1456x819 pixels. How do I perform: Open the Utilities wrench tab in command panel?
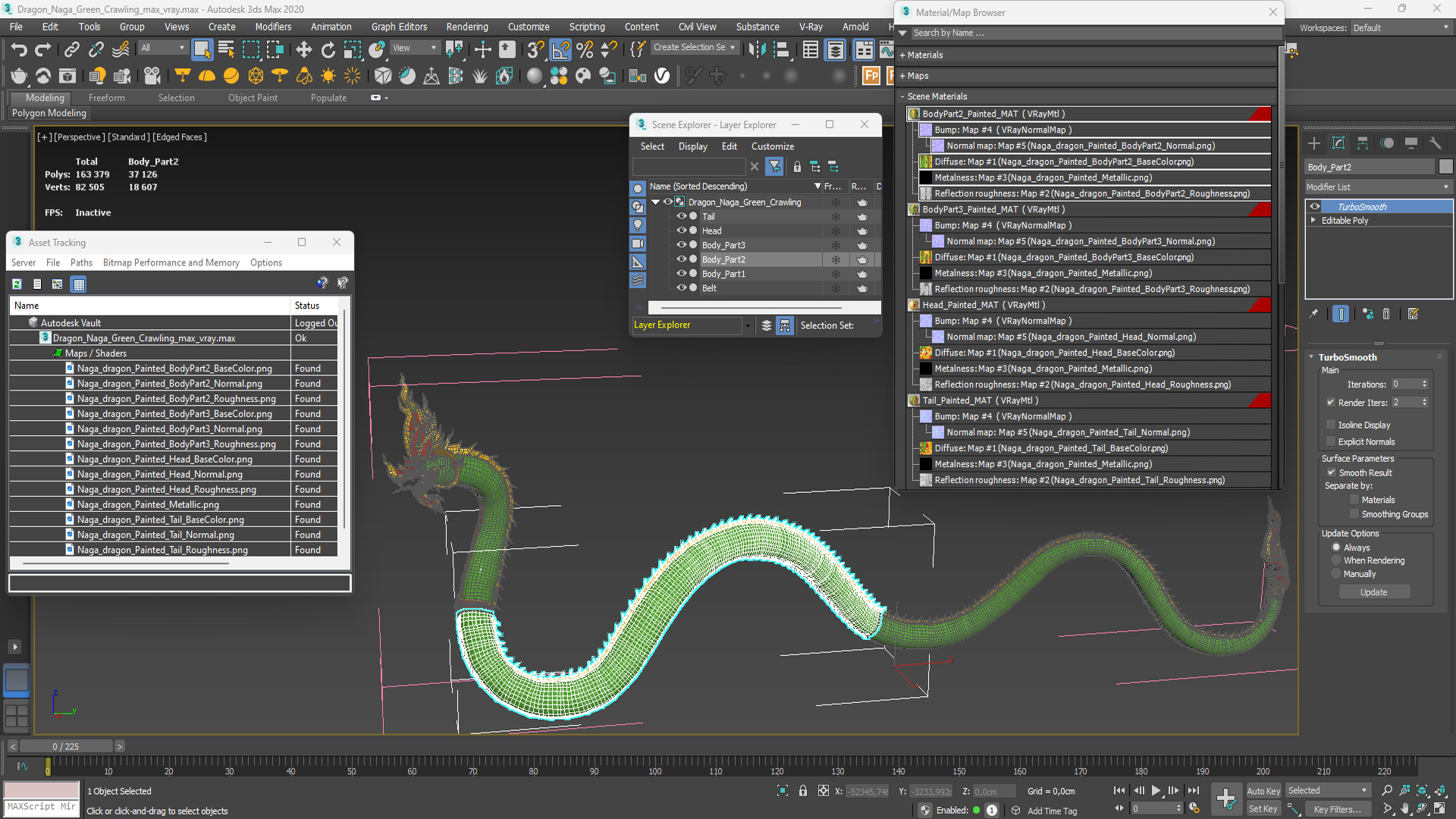pyautogui.click(x=1436, y=143)
